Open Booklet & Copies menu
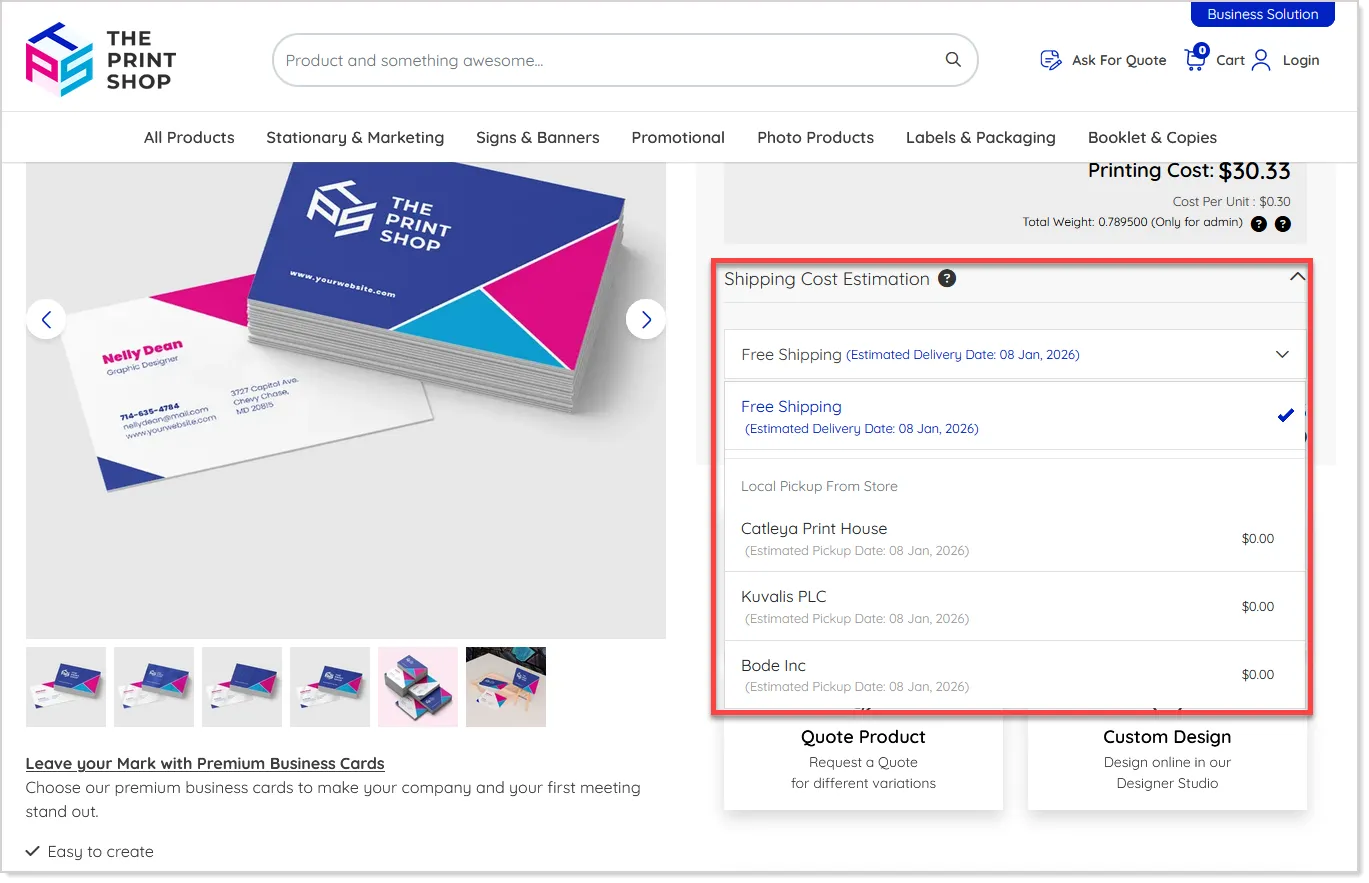 [x=1152, y=137]
